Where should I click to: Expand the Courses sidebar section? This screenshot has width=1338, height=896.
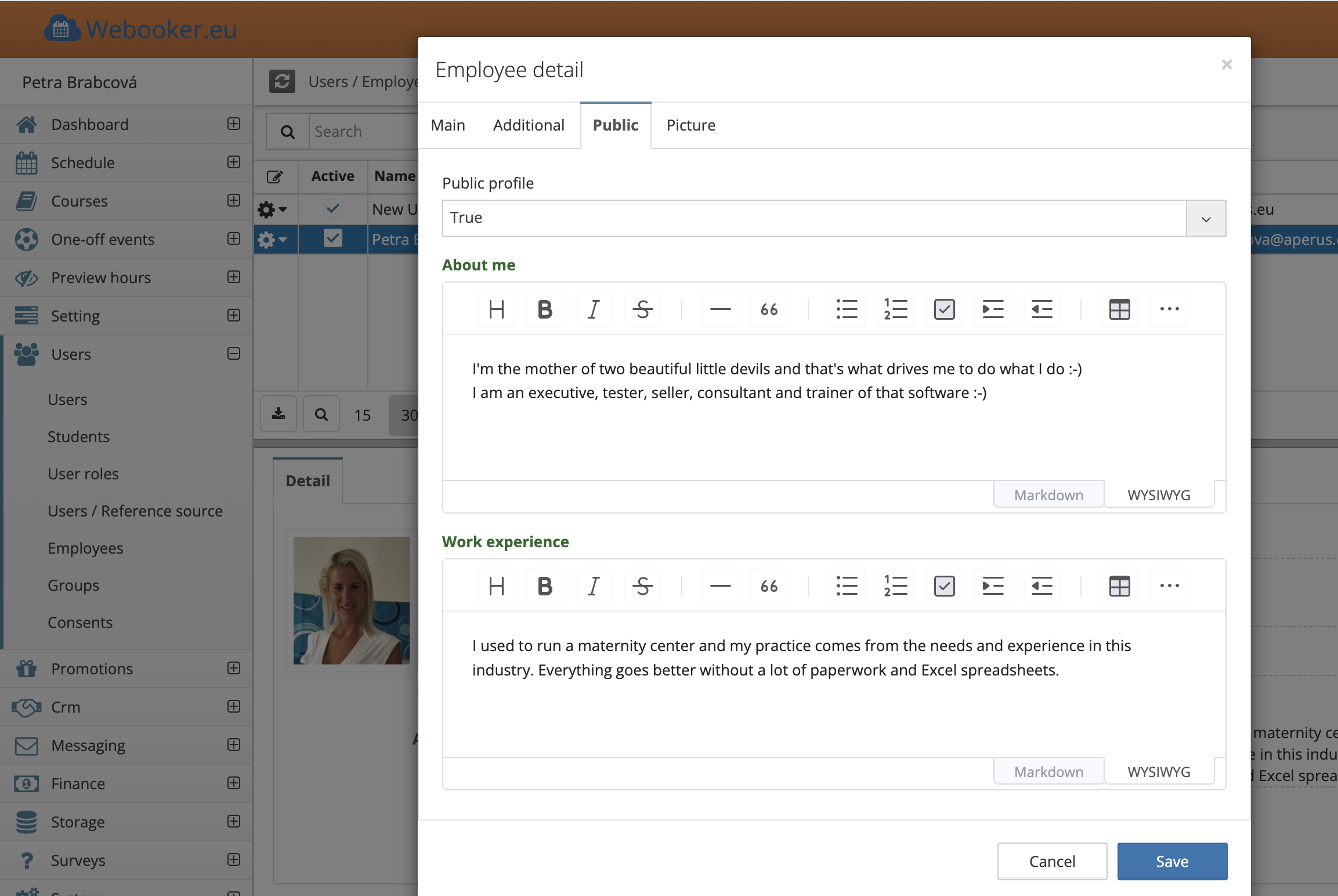[234, 201]
